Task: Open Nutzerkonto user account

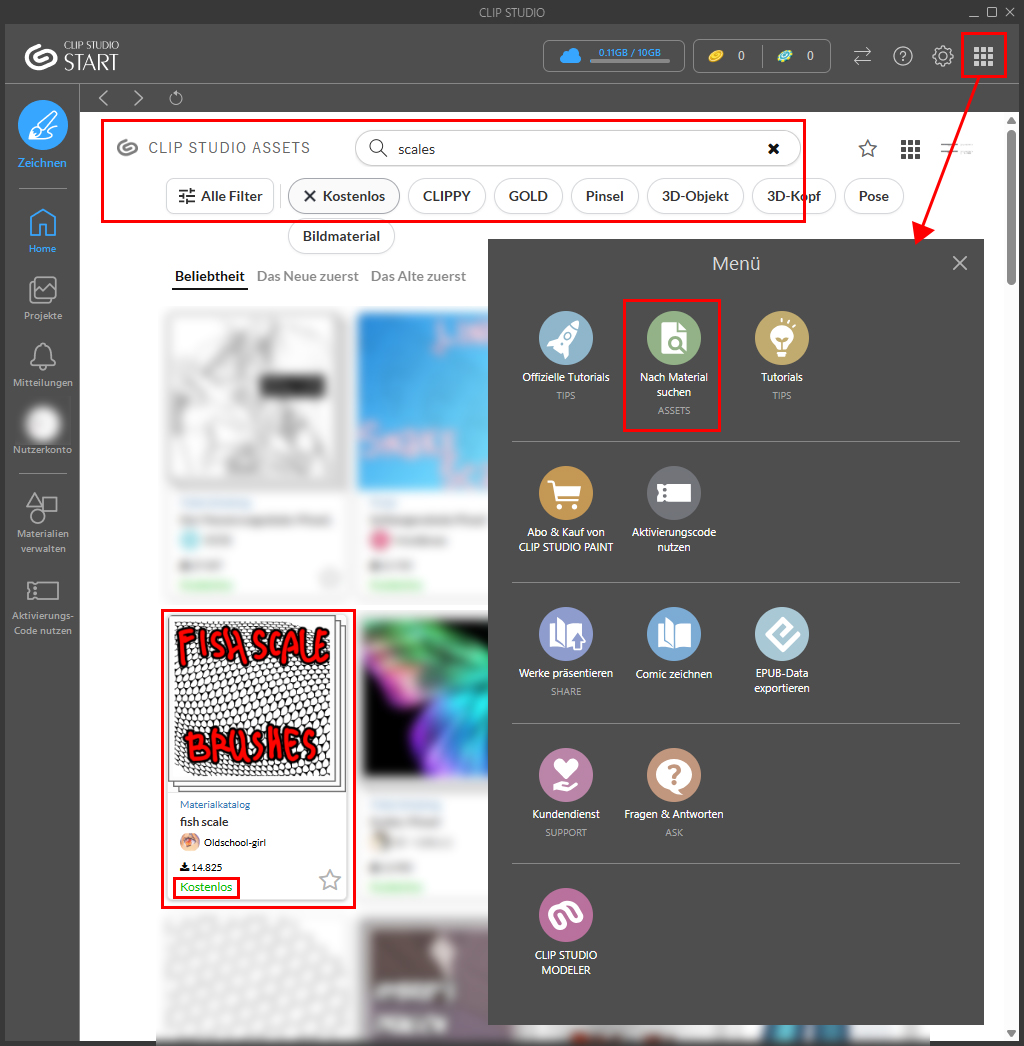Action: pyautogui.click(x=43, y=430)
